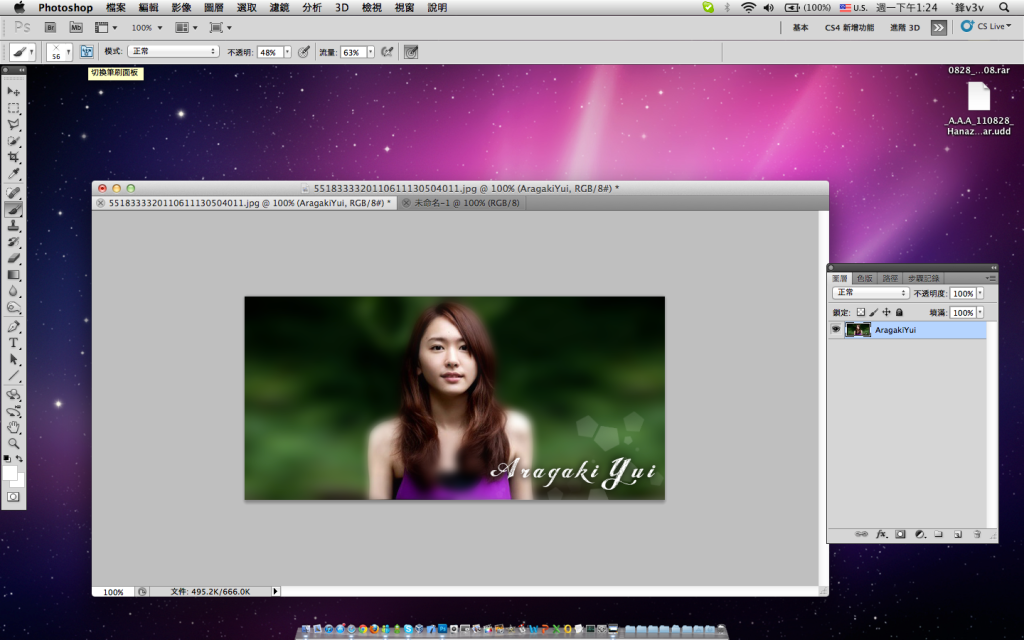Viewport: 1024px width, 640px height.
Task: Click the CS4 新增功能 workspace button
Action: [x=848, y=28]
